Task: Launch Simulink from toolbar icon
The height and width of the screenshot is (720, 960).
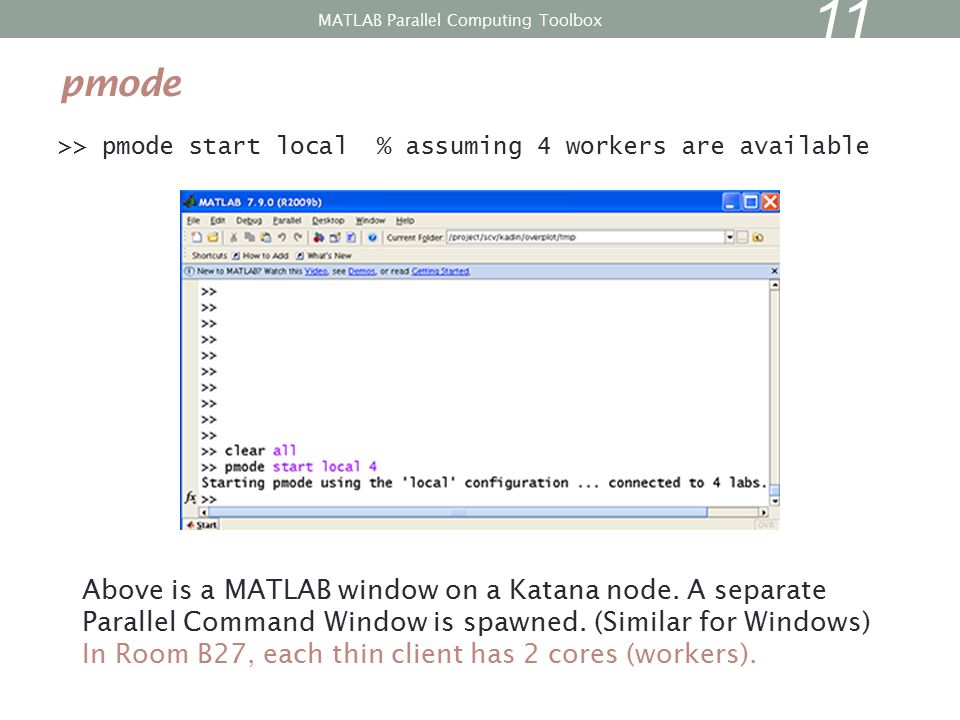Action: [318, 237]
